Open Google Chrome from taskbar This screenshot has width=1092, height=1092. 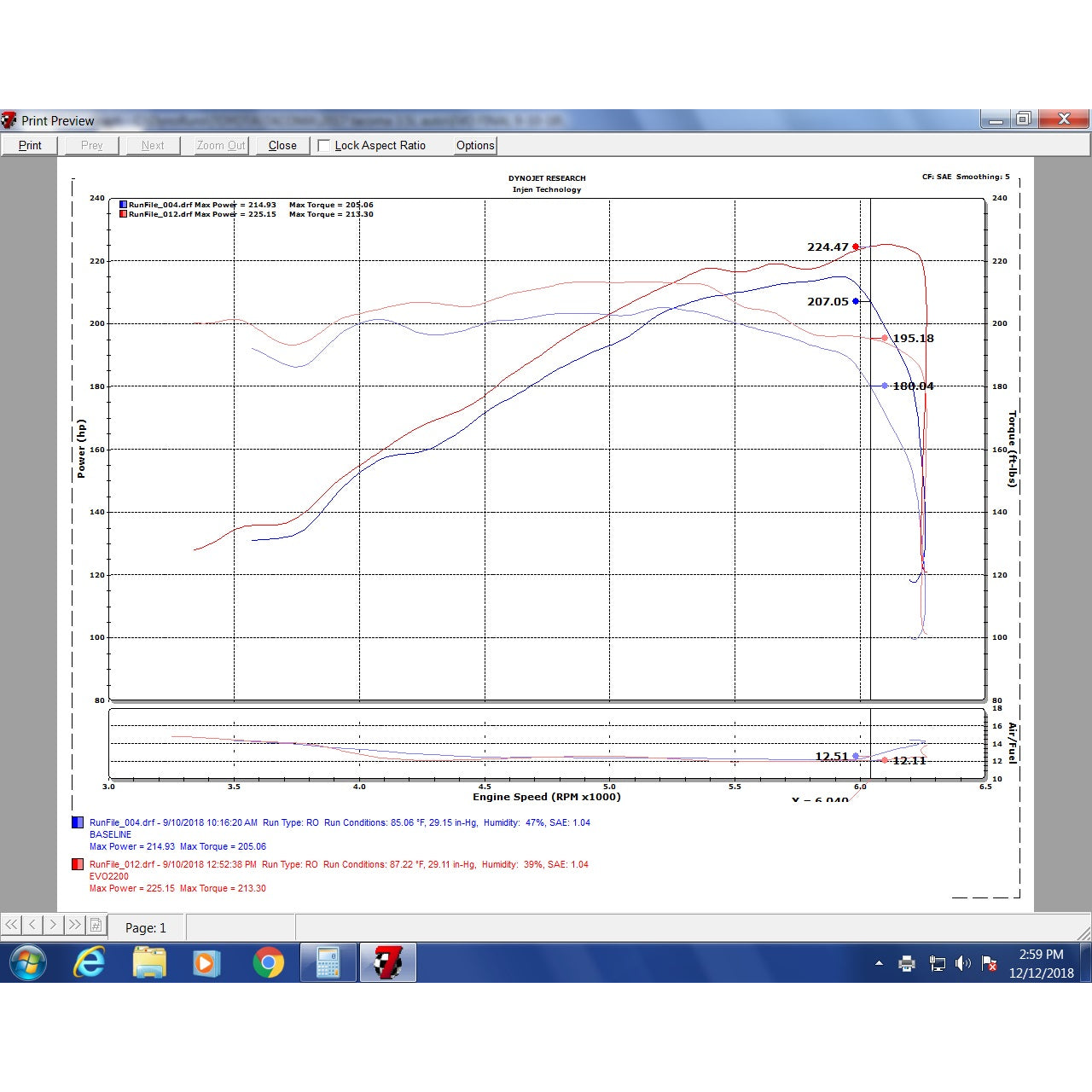(x=268, y=963)
